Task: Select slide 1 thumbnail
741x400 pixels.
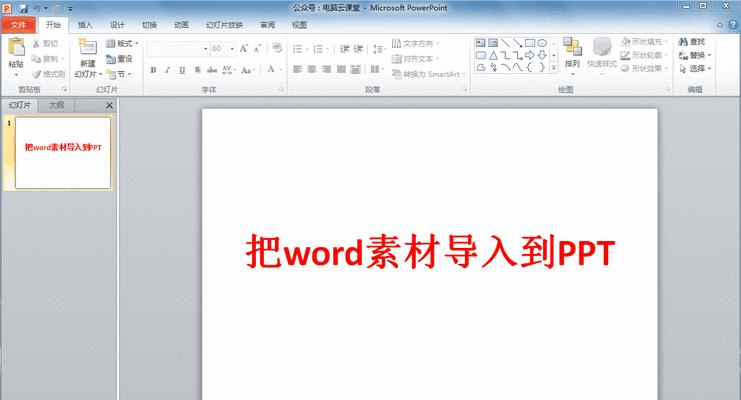Action: [x=63, y=153]
